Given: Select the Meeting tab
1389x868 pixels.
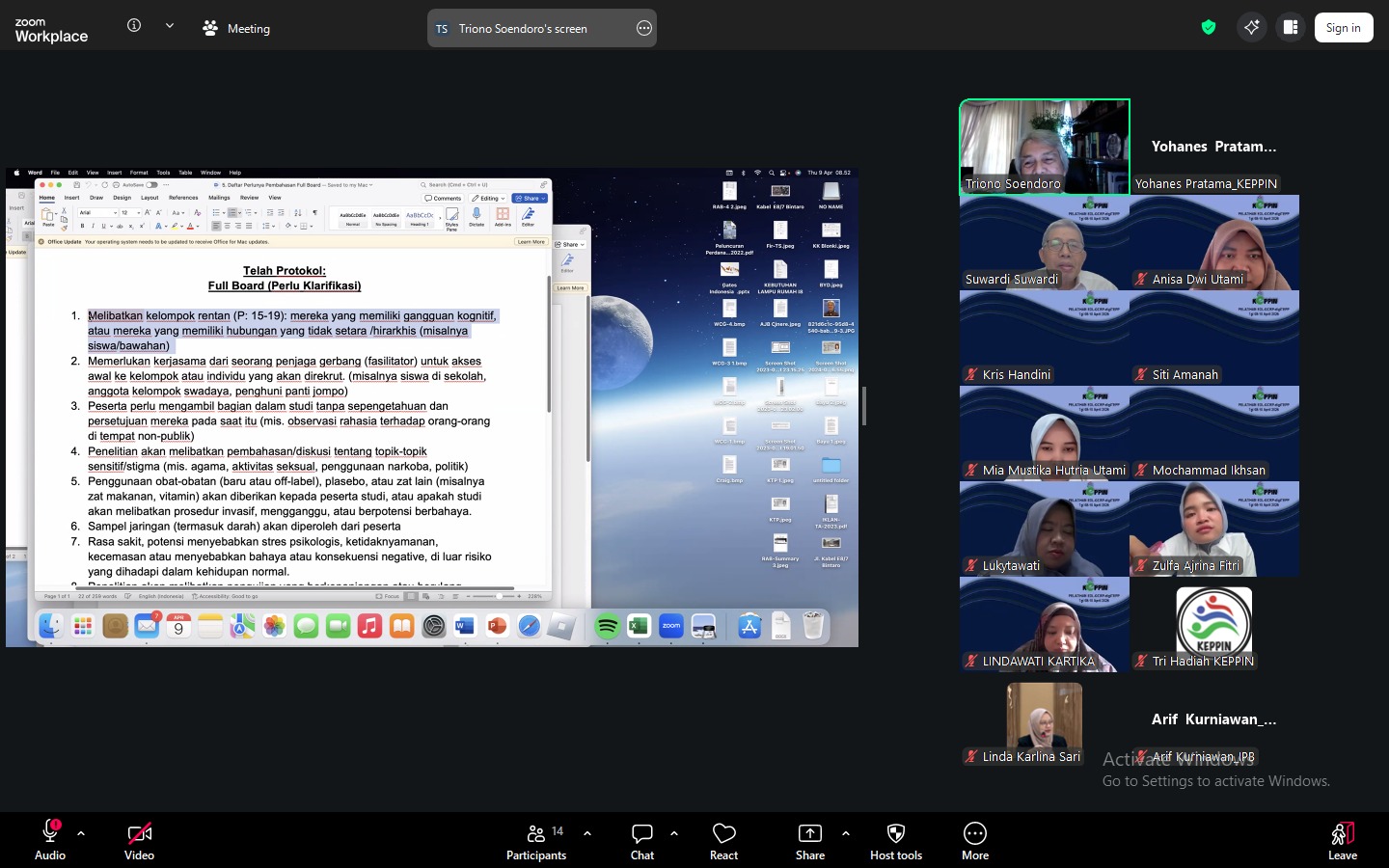Looking at the screenshot, I should pyautogui.click(x=237, y=28).
